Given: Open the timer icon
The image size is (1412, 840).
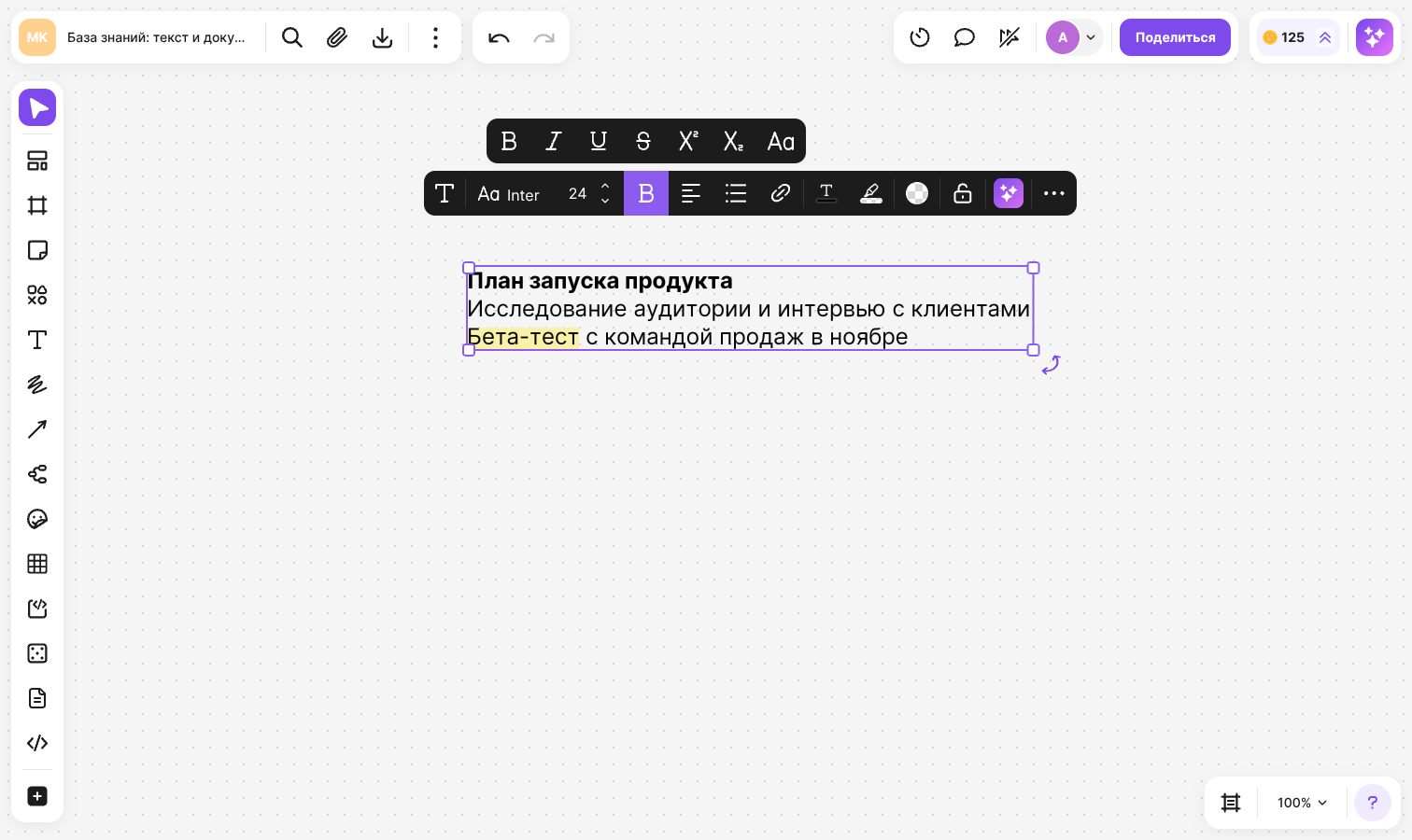Looking at the screenshot, I should (x=920, y=37).
